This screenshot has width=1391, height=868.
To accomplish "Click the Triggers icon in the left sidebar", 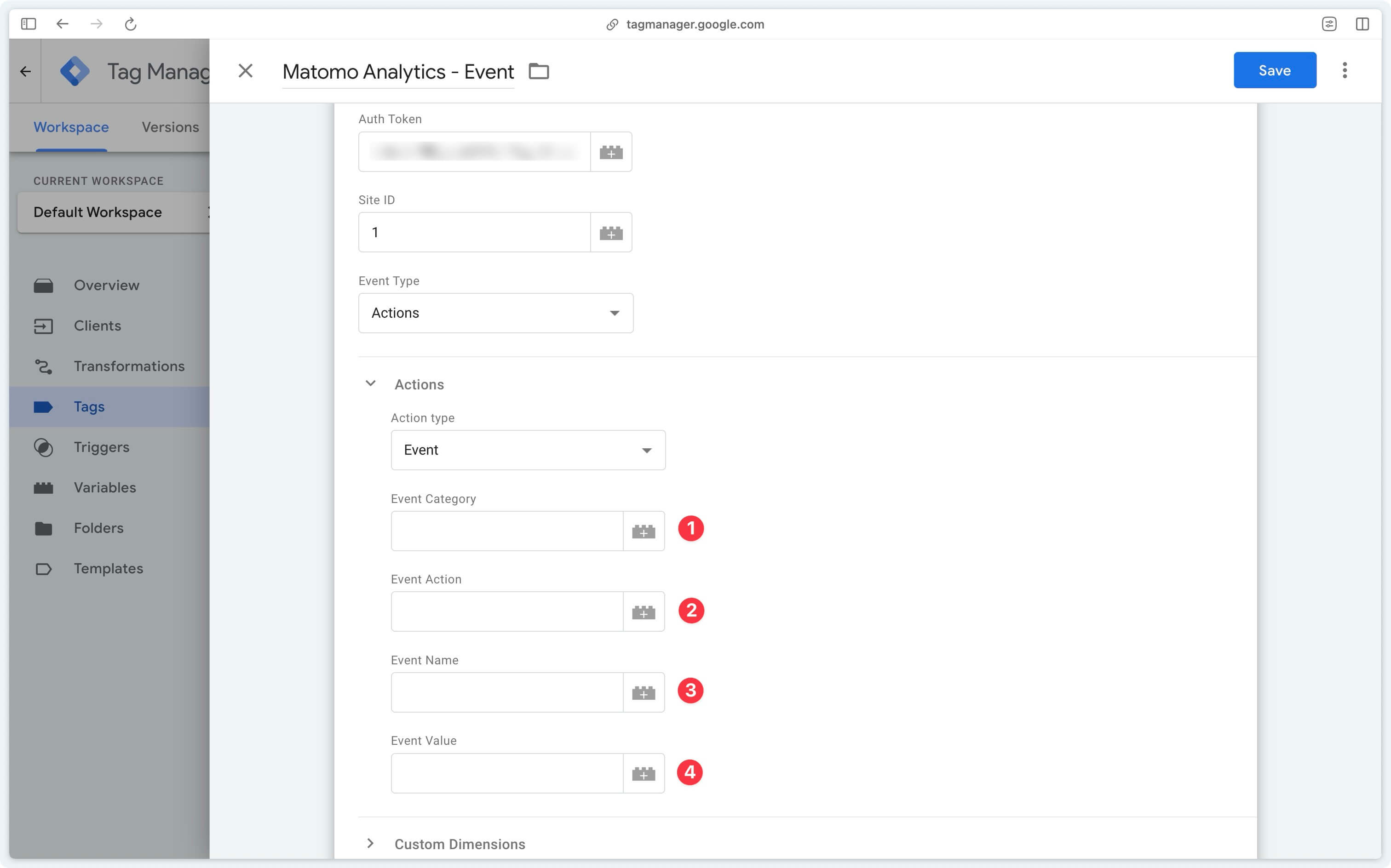I will (43, 447).
